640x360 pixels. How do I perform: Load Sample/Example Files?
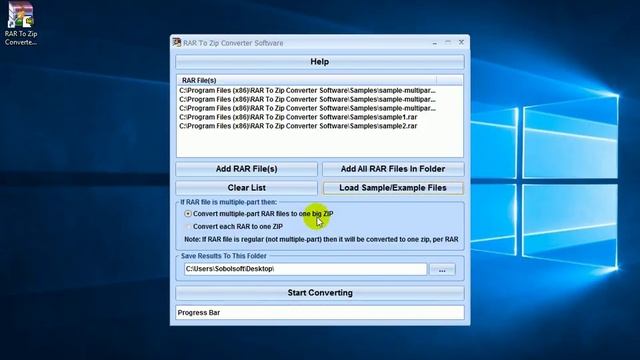point(393,188)
